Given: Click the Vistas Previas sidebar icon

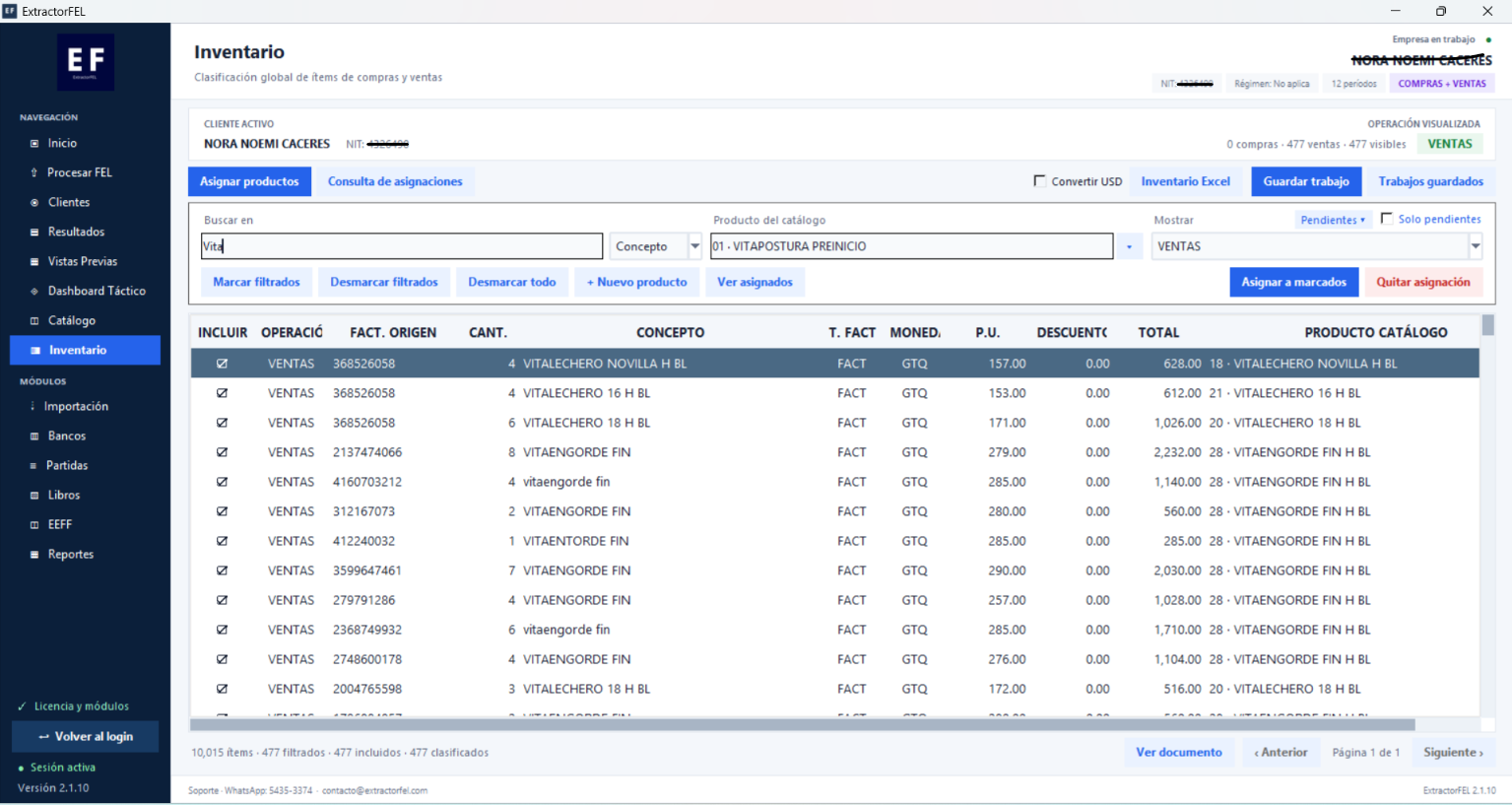Looking at the screenshot, I should [x=34, y=262].
